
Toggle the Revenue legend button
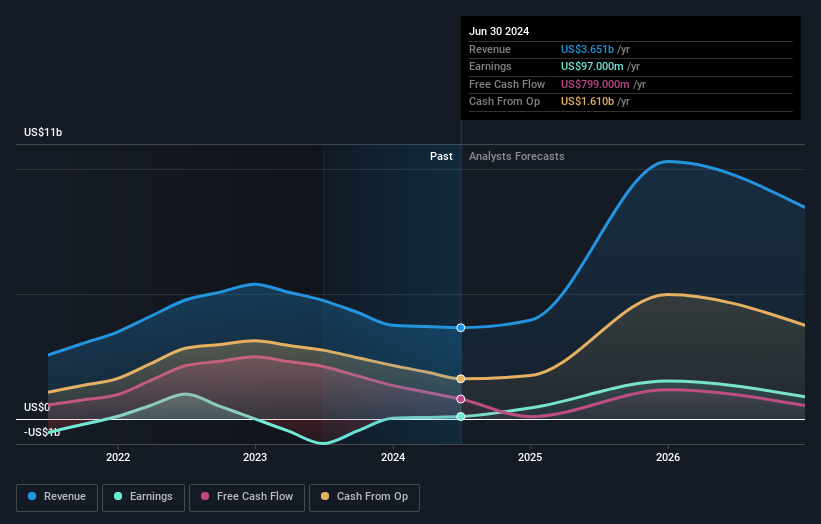(x=57, y=497)
